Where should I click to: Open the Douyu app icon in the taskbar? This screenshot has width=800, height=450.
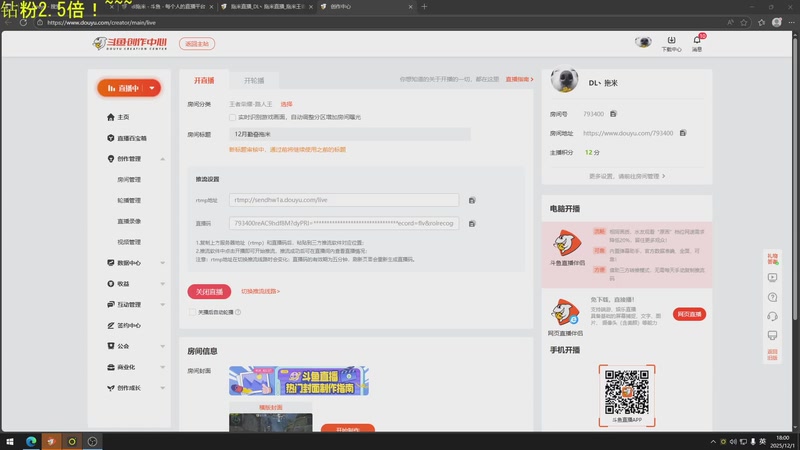coord(51,441)
